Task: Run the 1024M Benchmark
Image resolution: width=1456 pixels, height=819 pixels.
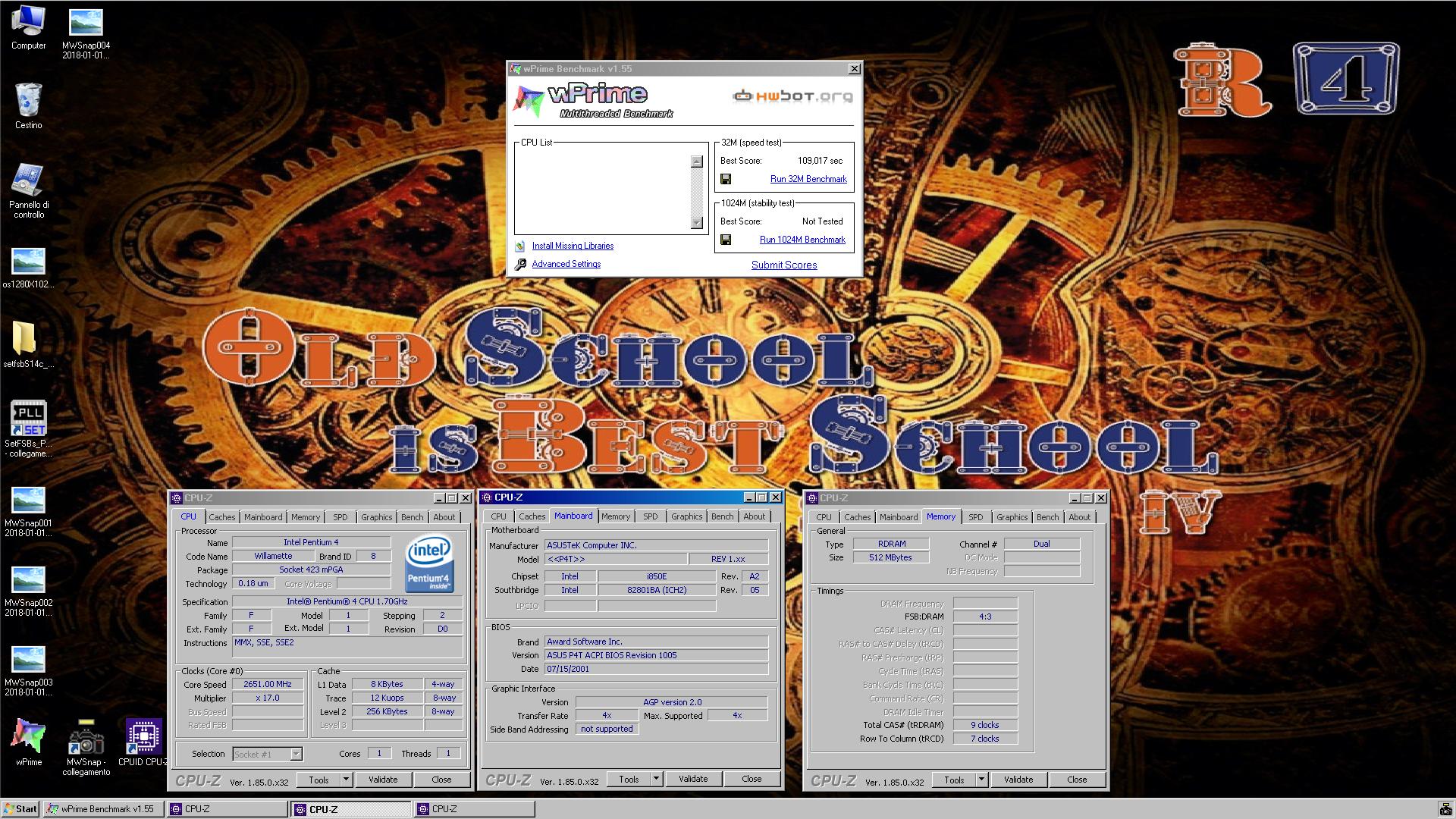Action: coord(802,240)
